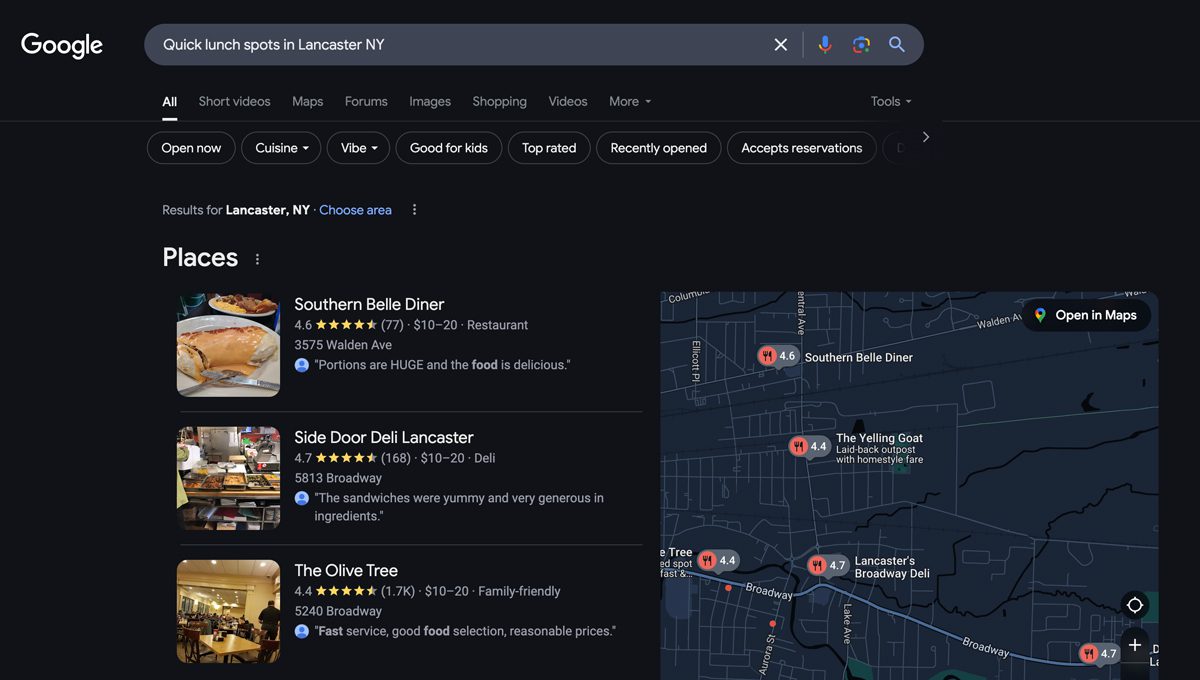Switch to the Forums tab
The width and height of the screenshot is (1200, 680).
point(366,101)
